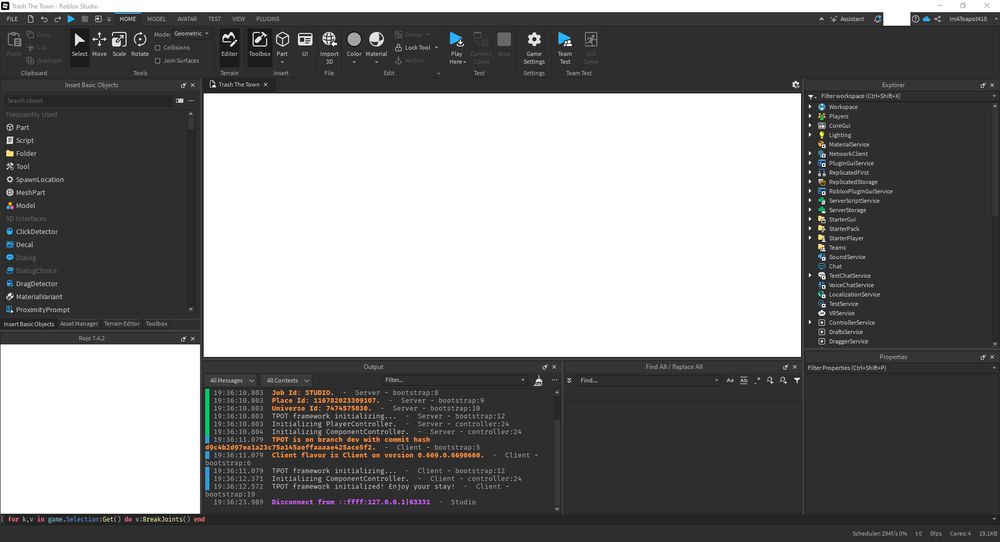Expand the find options chevron in Find All

pyautogui.click(x=570, y=381)
